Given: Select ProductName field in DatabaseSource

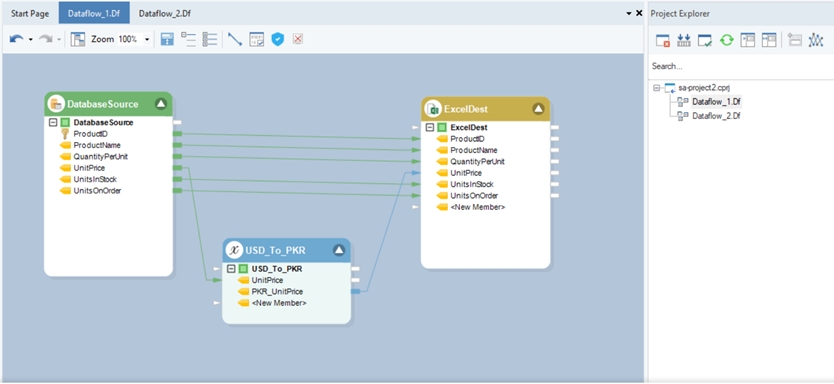Looking at the screenshot, I should coord(97,145).
